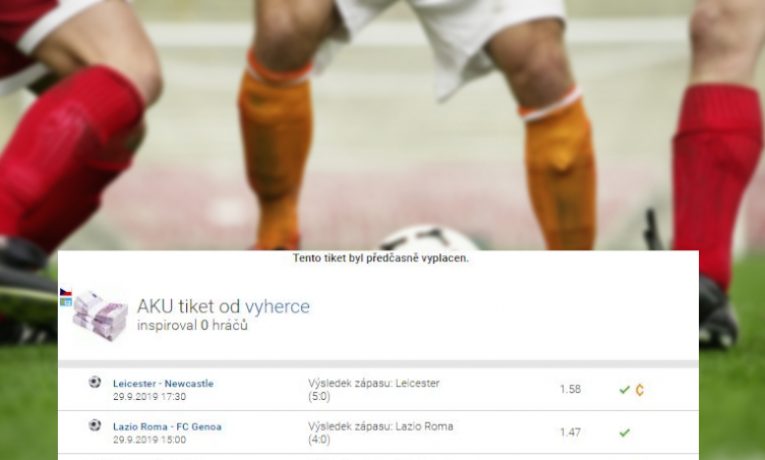Viewport: 765px width, 460px height.
Task: Click the Výsledek zápasu: Leicester bet text
Action: (374, 383)
